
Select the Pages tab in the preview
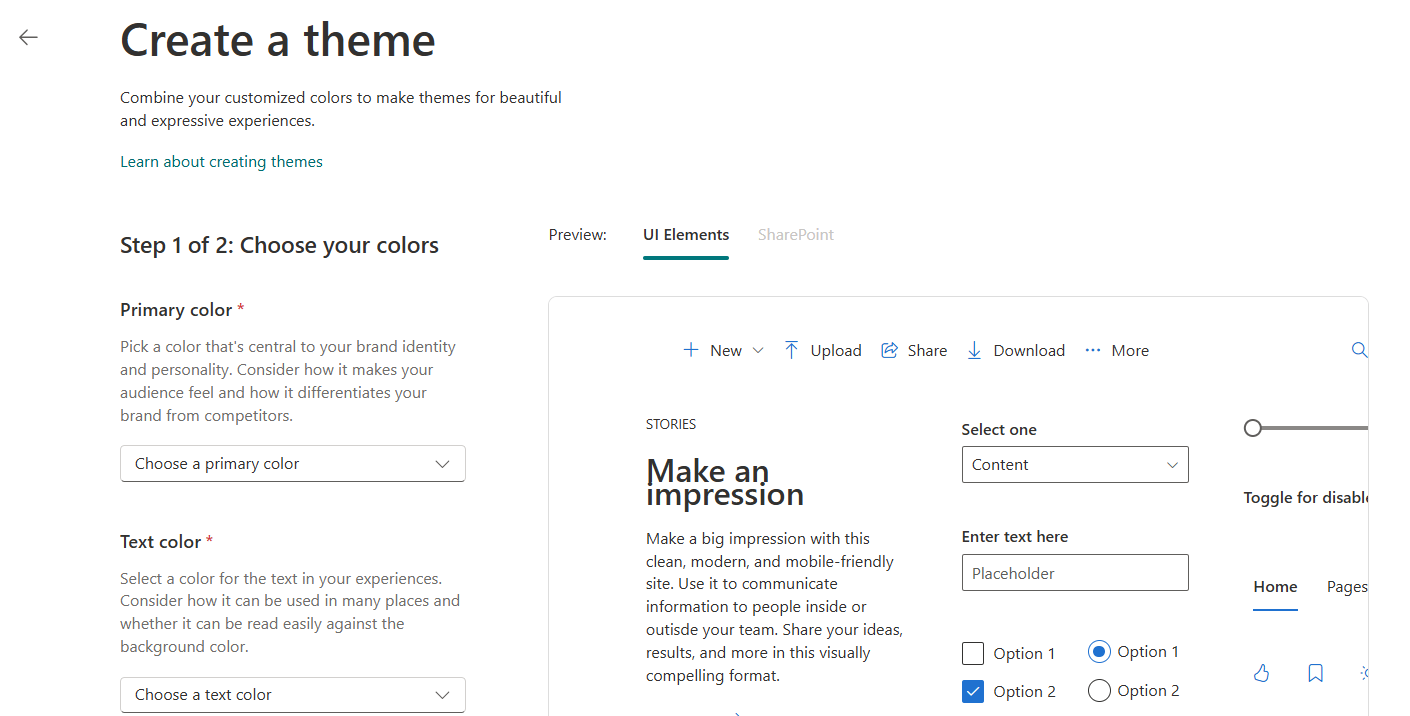click(x=1348, y=587)
